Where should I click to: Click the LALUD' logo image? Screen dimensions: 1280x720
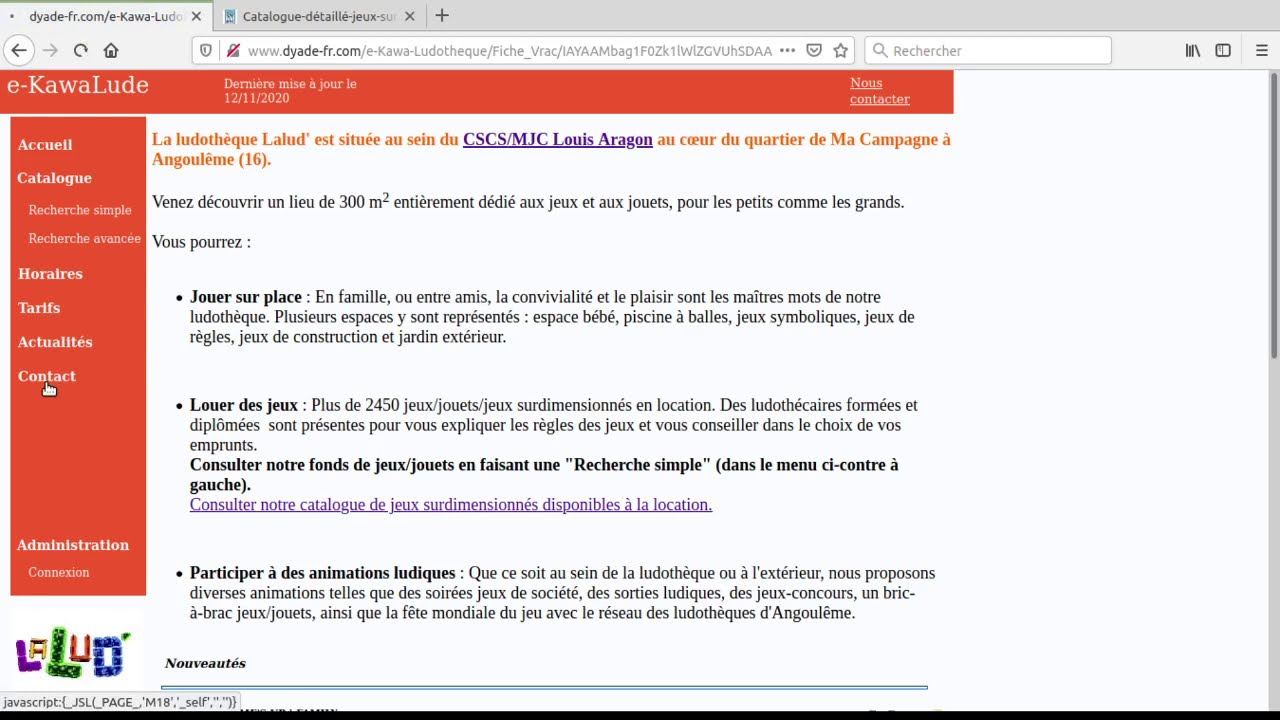74,653
